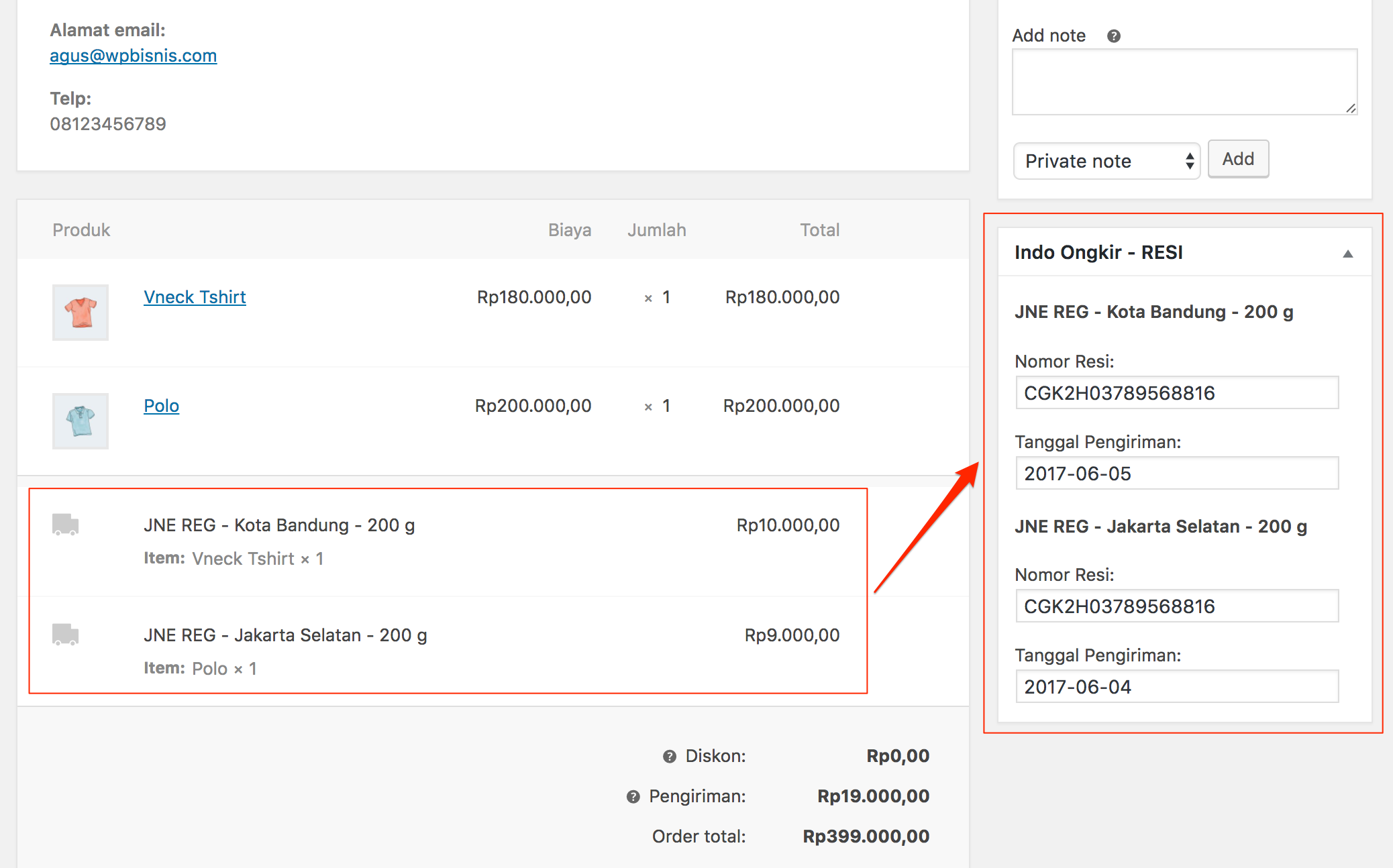1393x868 pixels.
Task: Click the Vneck Tshirt product thumbnail
Action: pos(81,313)
